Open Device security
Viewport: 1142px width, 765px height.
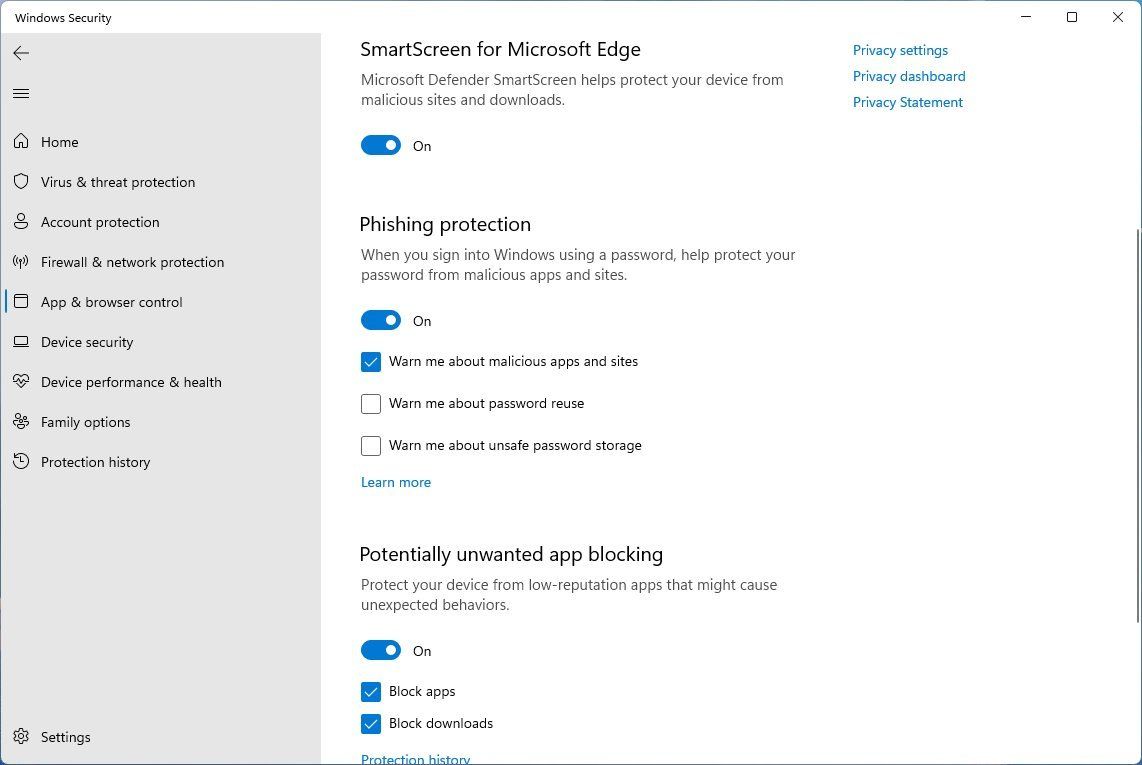87,342
